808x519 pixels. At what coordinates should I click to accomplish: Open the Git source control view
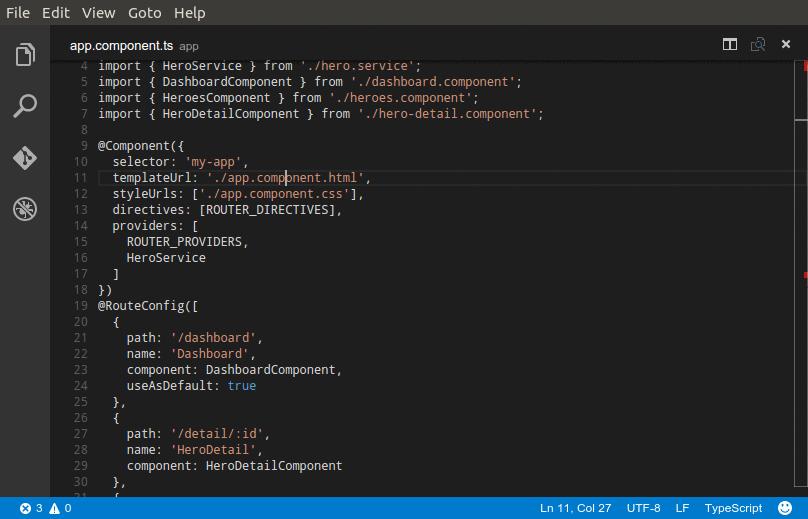[x=25, y=158]
